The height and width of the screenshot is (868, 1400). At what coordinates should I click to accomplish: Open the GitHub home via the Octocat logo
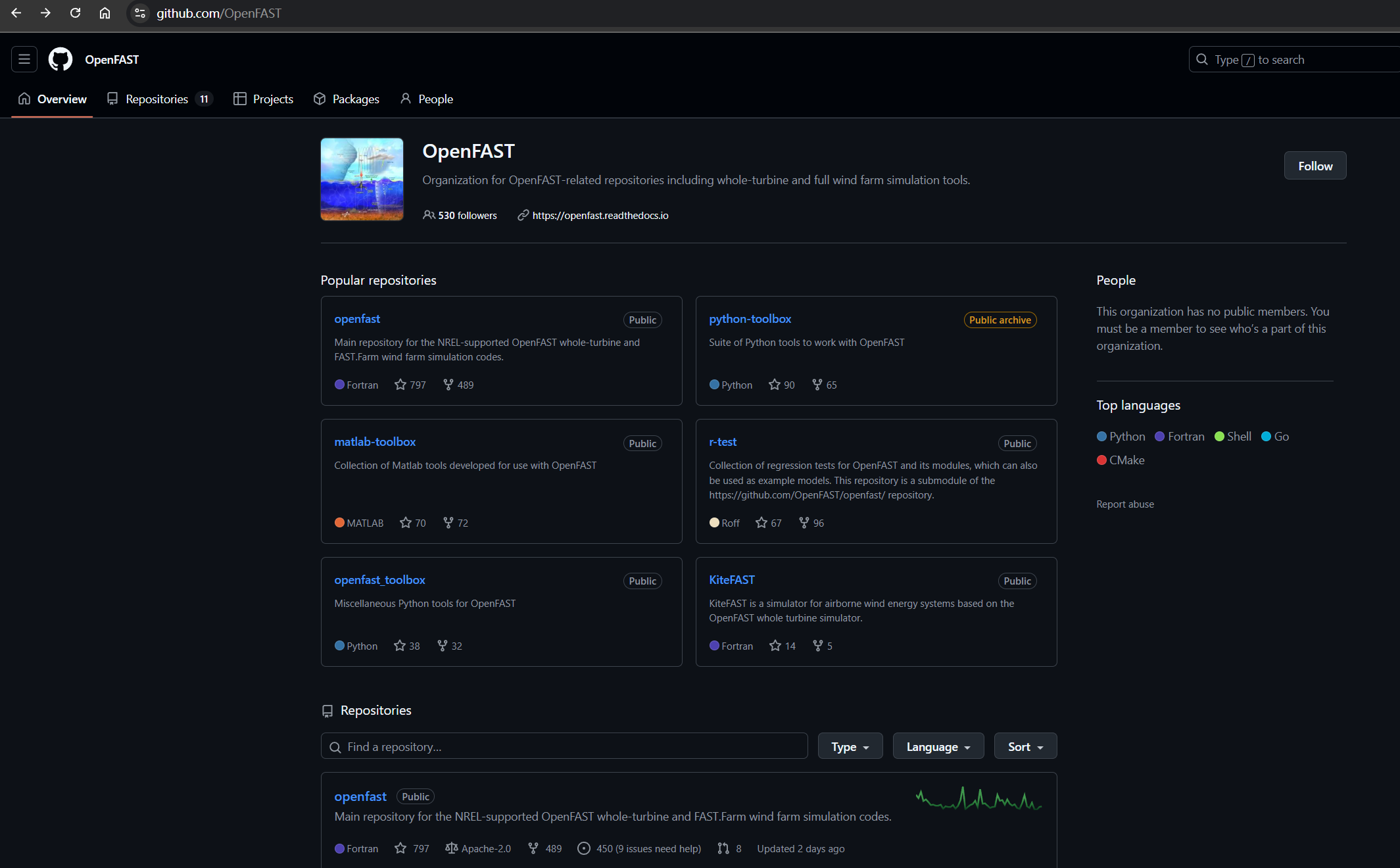60,59
